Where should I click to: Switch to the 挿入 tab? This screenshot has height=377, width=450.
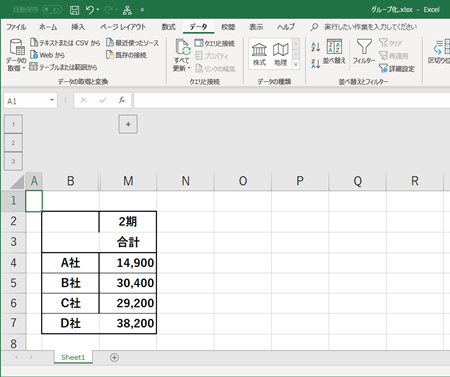(x=78, y=27)
